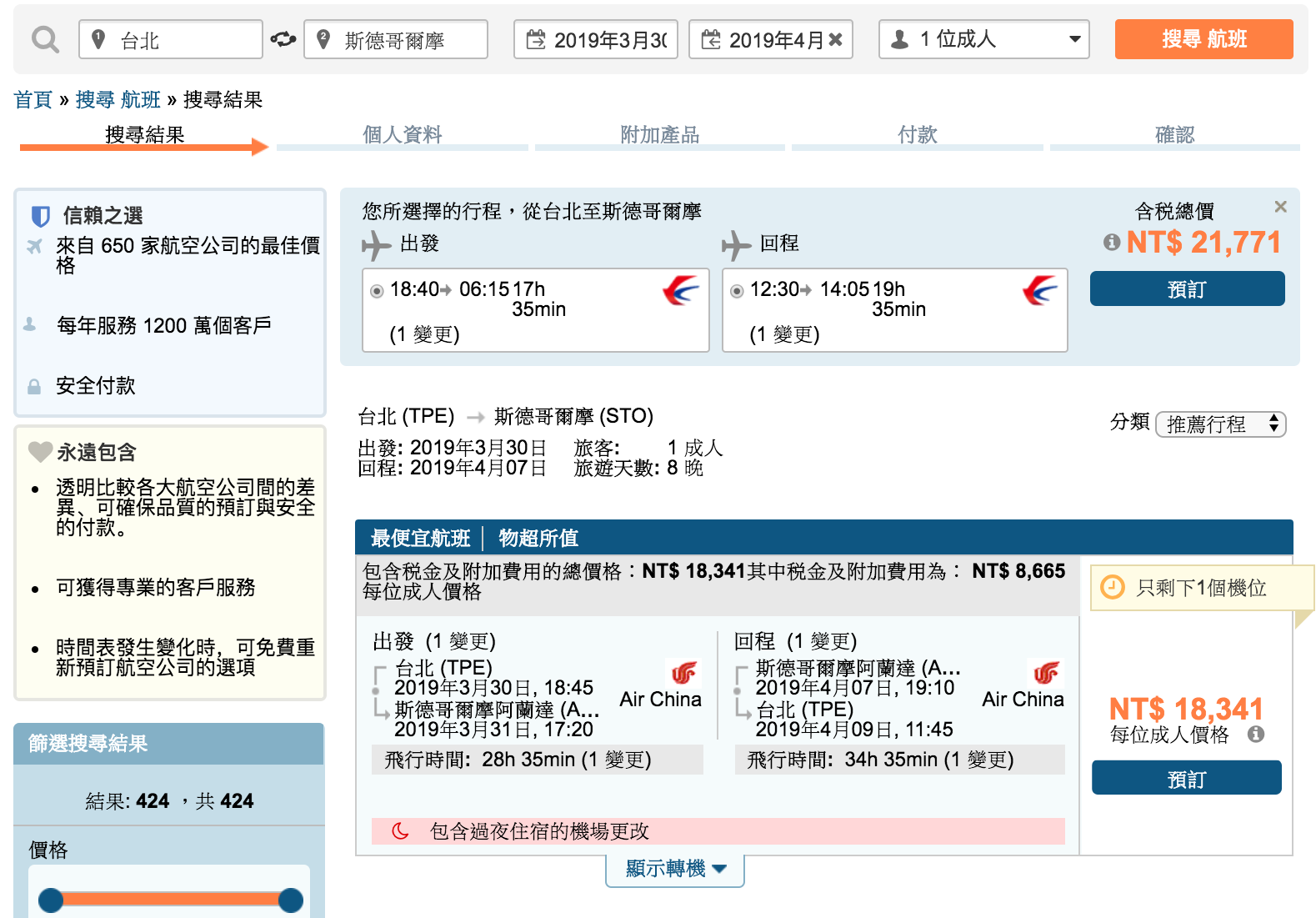Click the info icon beside NT$ 21,771

[1111, 243]
